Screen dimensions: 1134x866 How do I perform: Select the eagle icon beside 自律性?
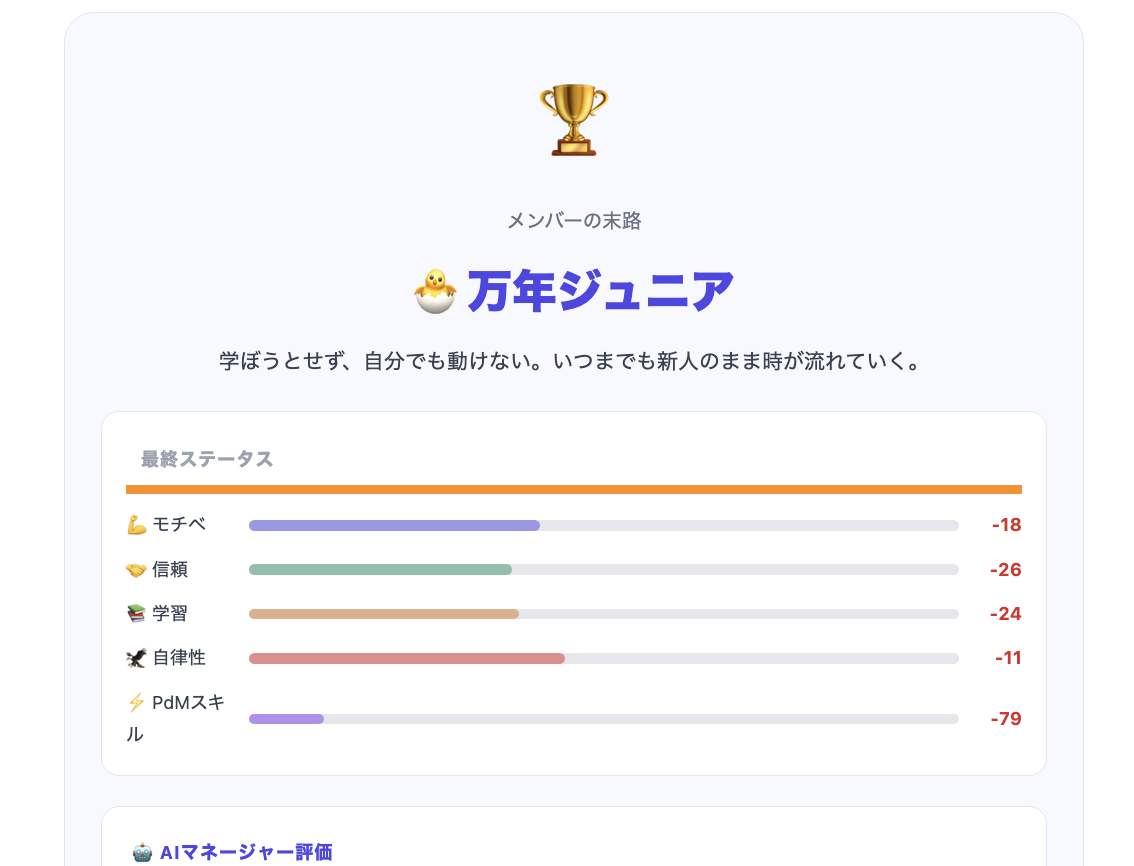138,657
